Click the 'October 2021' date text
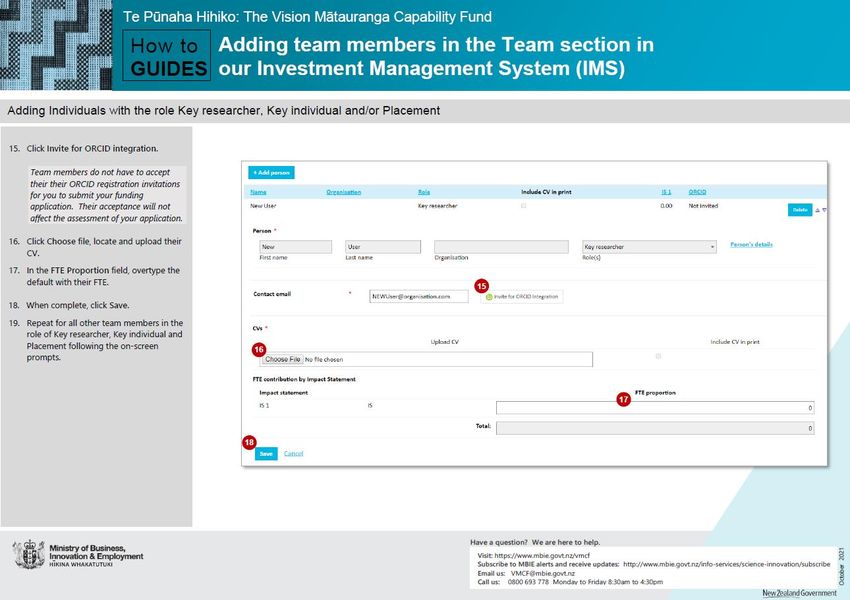 [842, 567]
